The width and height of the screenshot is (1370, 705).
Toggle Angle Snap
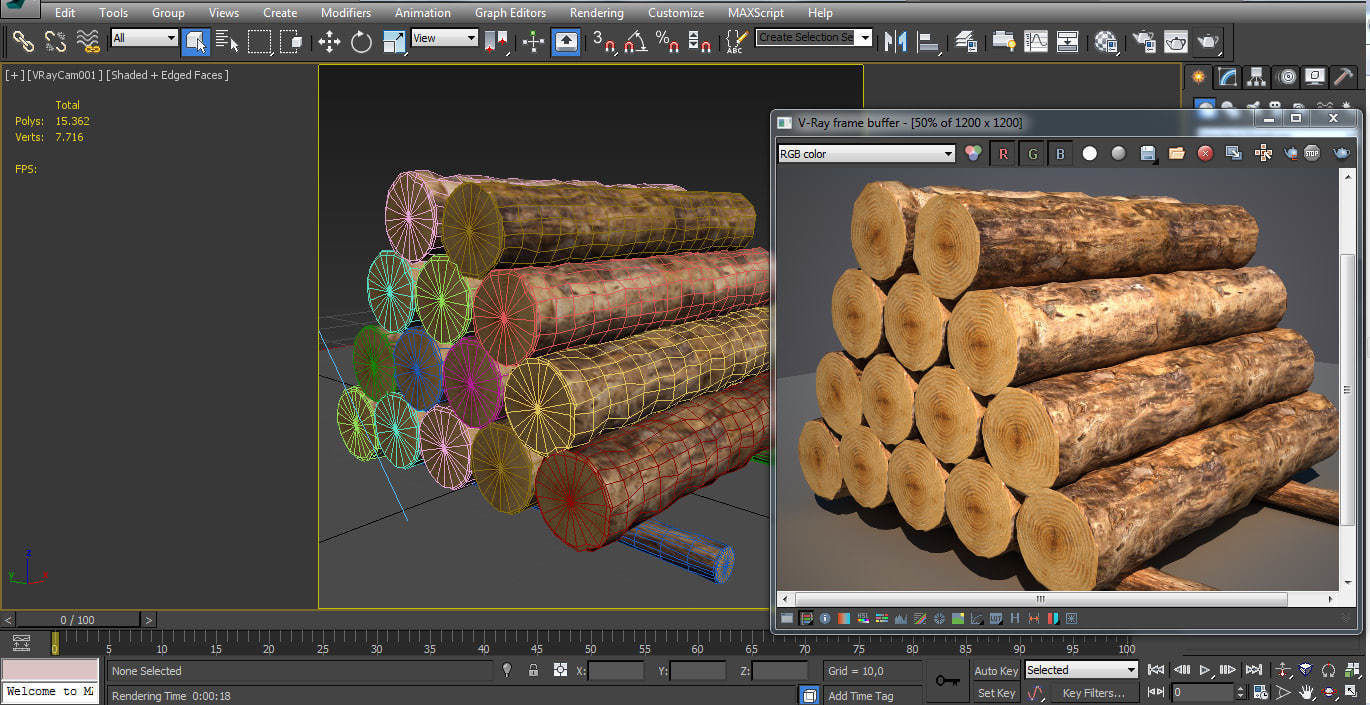(636, 41)
